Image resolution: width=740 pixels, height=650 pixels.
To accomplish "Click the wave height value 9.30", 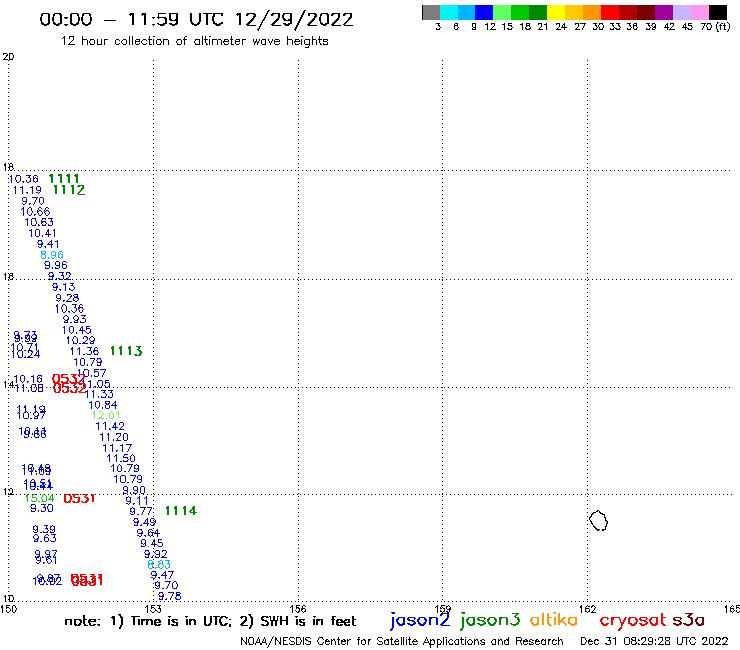I will click(42, 508).
